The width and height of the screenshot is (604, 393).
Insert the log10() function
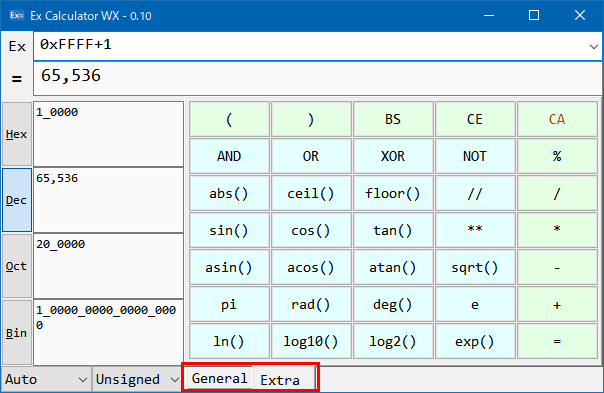click(x=311, y=341)
